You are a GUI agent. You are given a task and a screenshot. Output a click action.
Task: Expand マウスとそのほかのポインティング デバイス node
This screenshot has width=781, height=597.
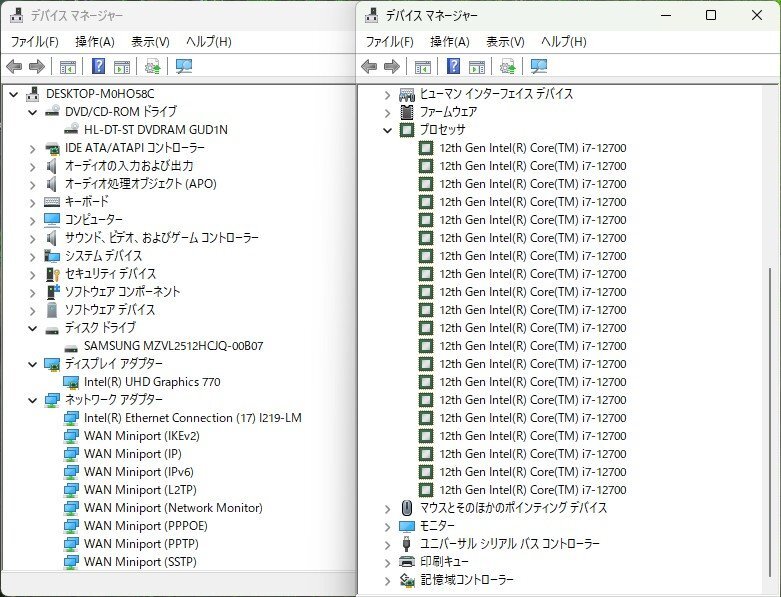click(388, 508)
